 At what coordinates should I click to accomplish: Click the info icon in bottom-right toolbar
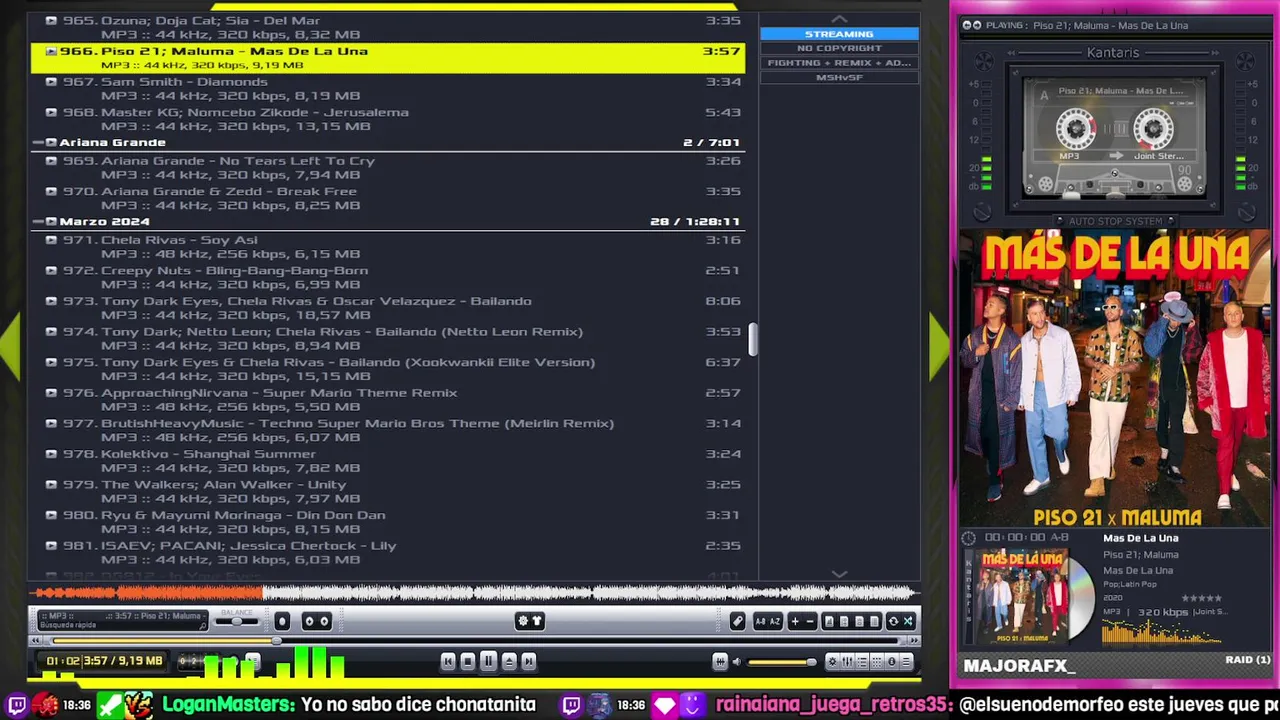[x=892, y=661]
